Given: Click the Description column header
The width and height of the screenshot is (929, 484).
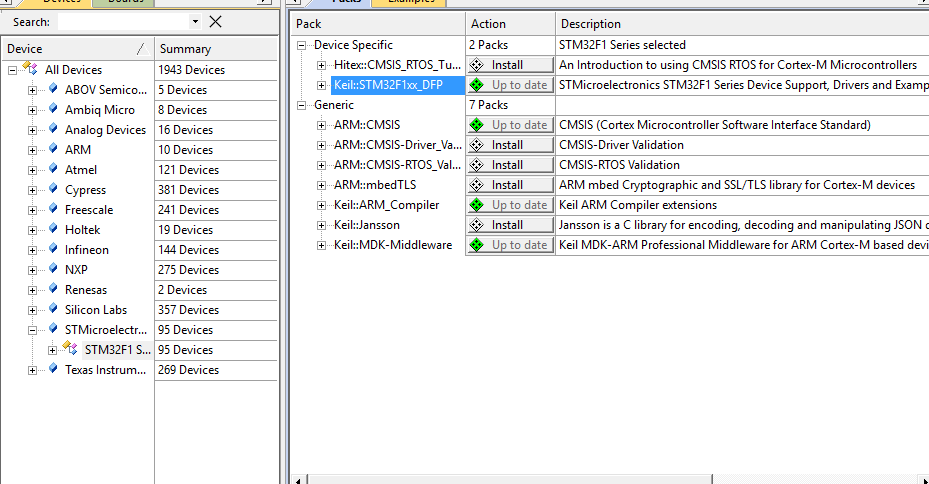Looking at the screenshot, I should click(742, 24).
